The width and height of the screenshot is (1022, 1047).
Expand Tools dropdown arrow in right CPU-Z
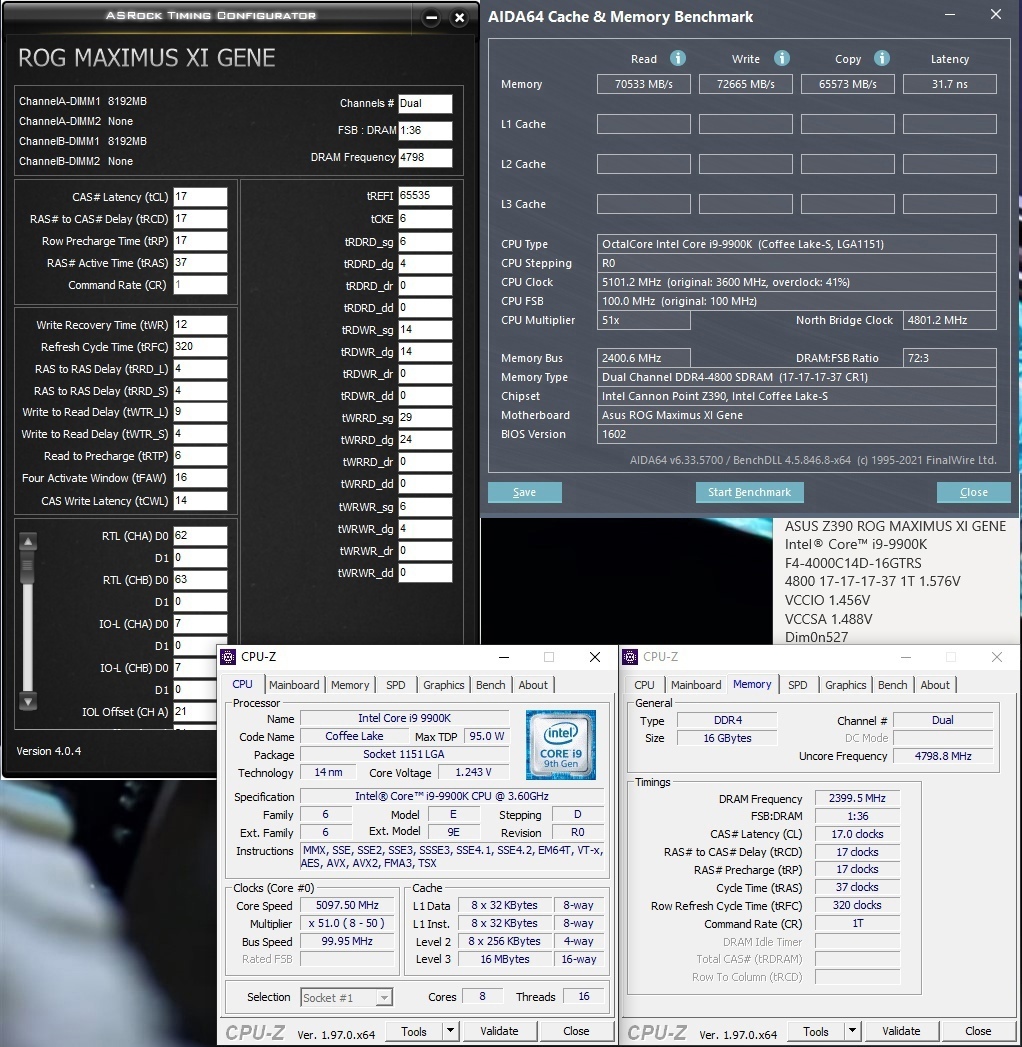click(852, 1031)
